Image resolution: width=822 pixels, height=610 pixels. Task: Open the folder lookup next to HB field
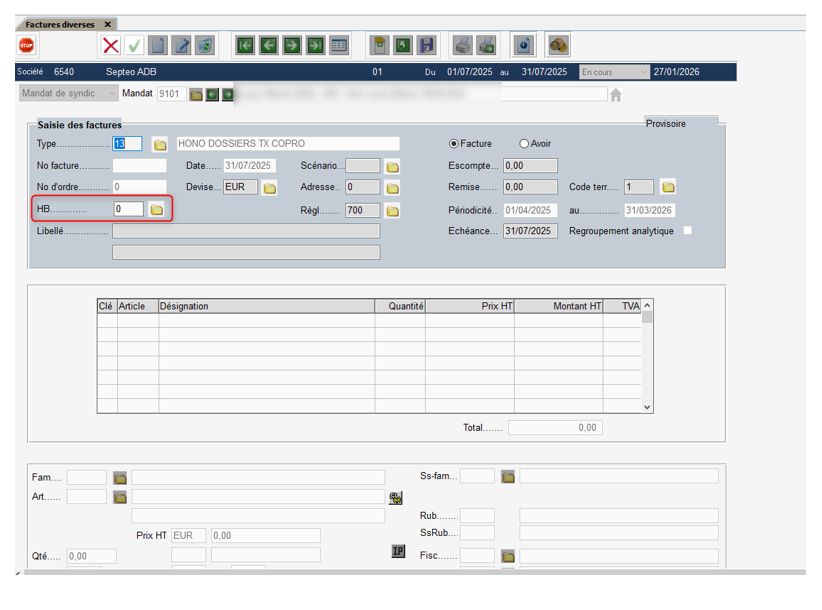pyautogui.click(x=157, y=210)
